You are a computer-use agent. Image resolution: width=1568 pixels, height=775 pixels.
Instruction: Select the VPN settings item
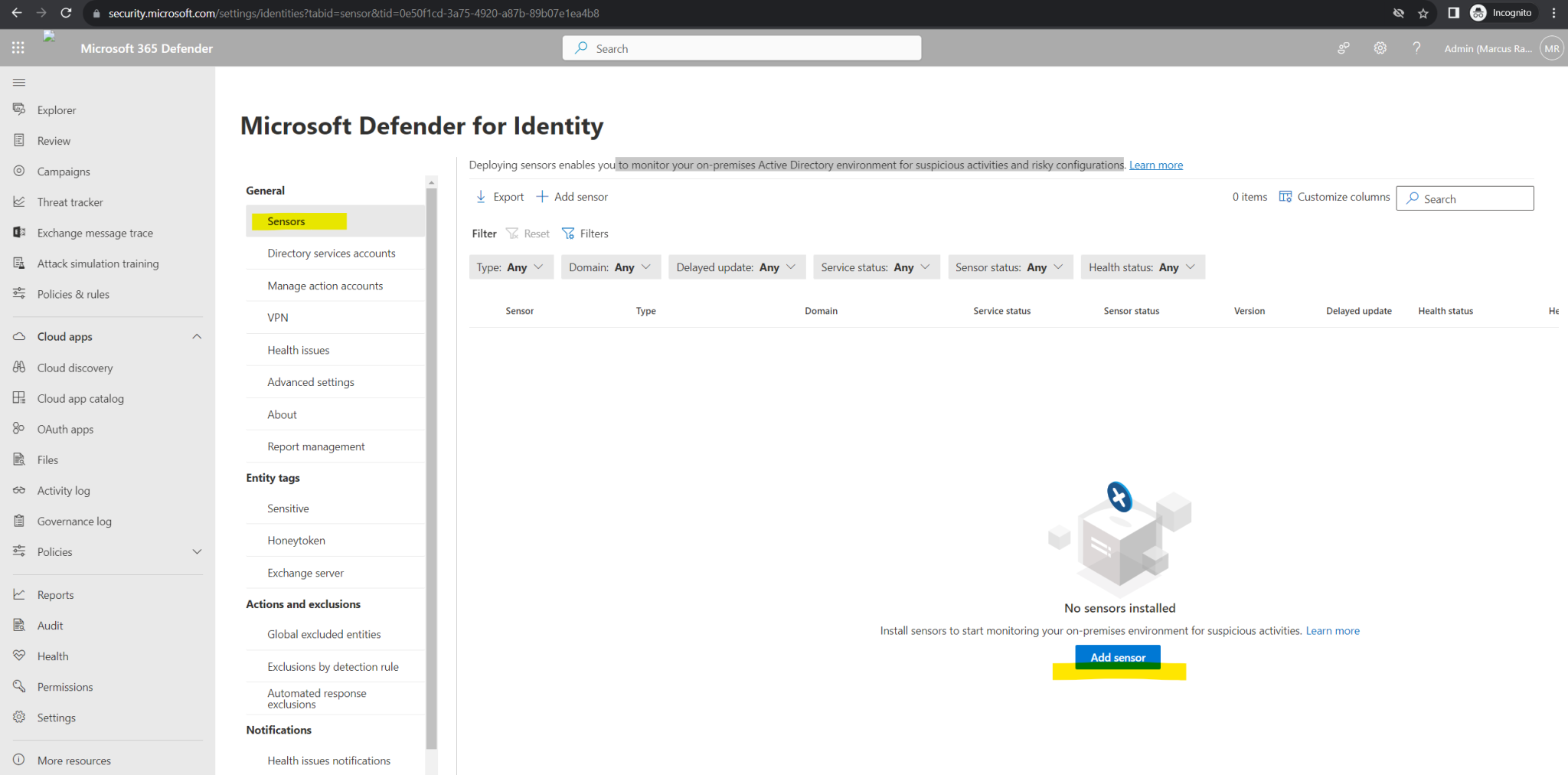[x=335, y=318]
